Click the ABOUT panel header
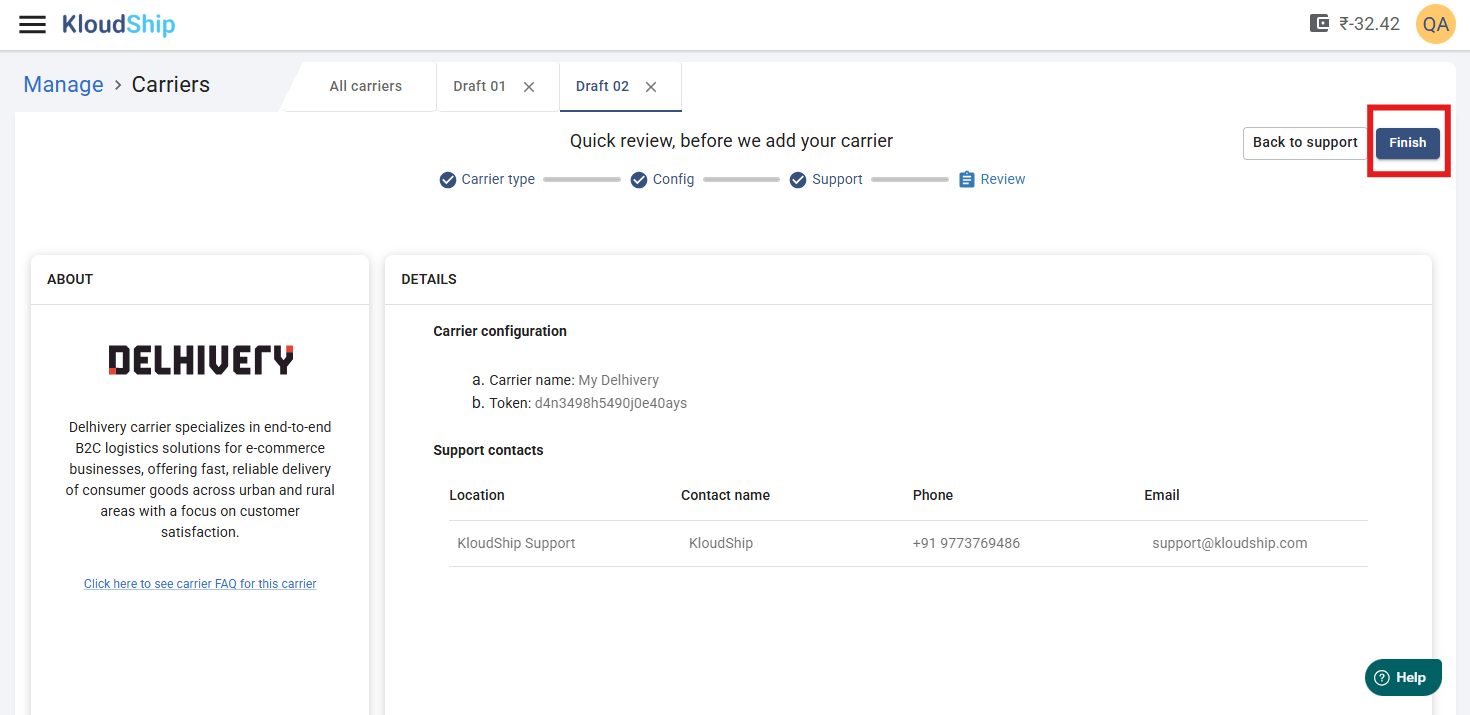 (x=70, y=279)
